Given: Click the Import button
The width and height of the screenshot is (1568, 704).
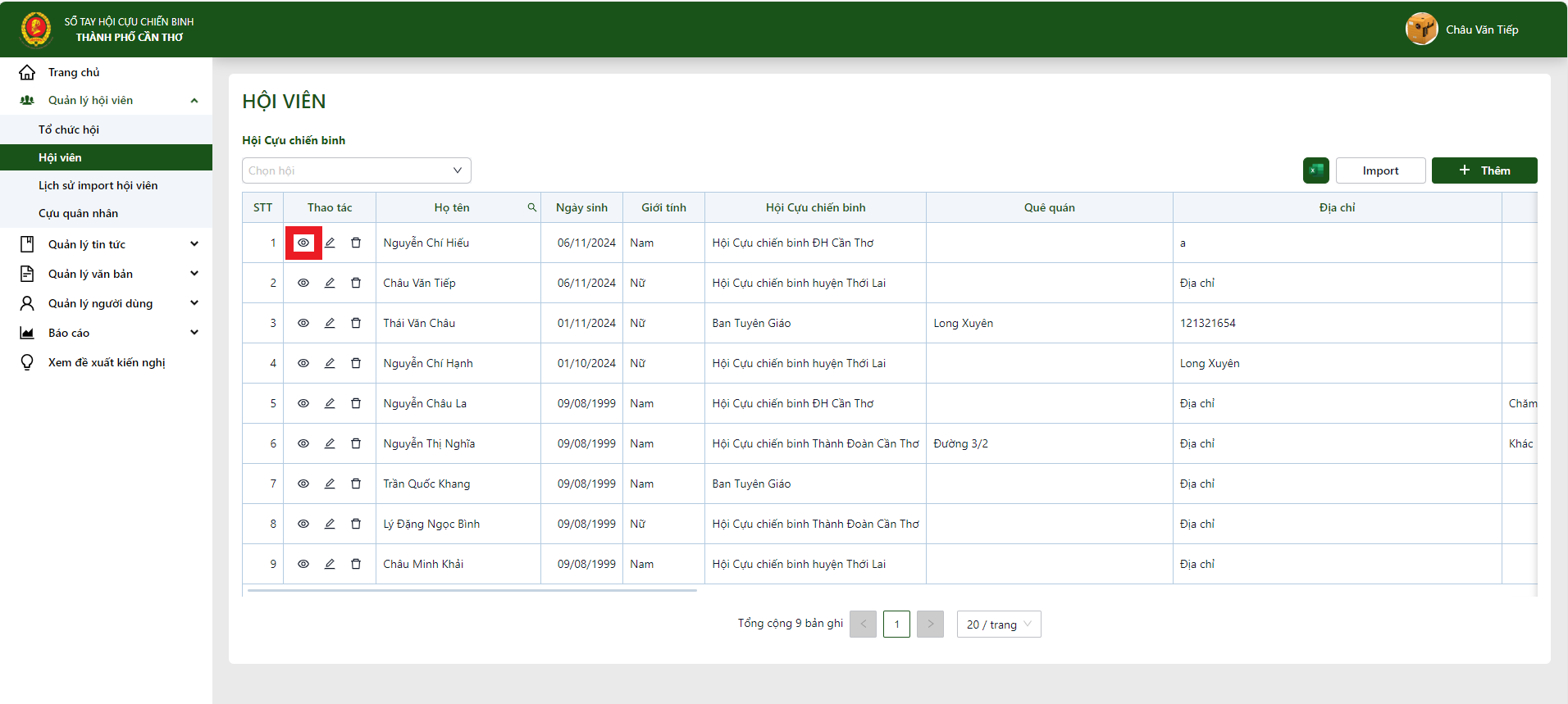Looking at the screenshot, I should point(1381,170).
